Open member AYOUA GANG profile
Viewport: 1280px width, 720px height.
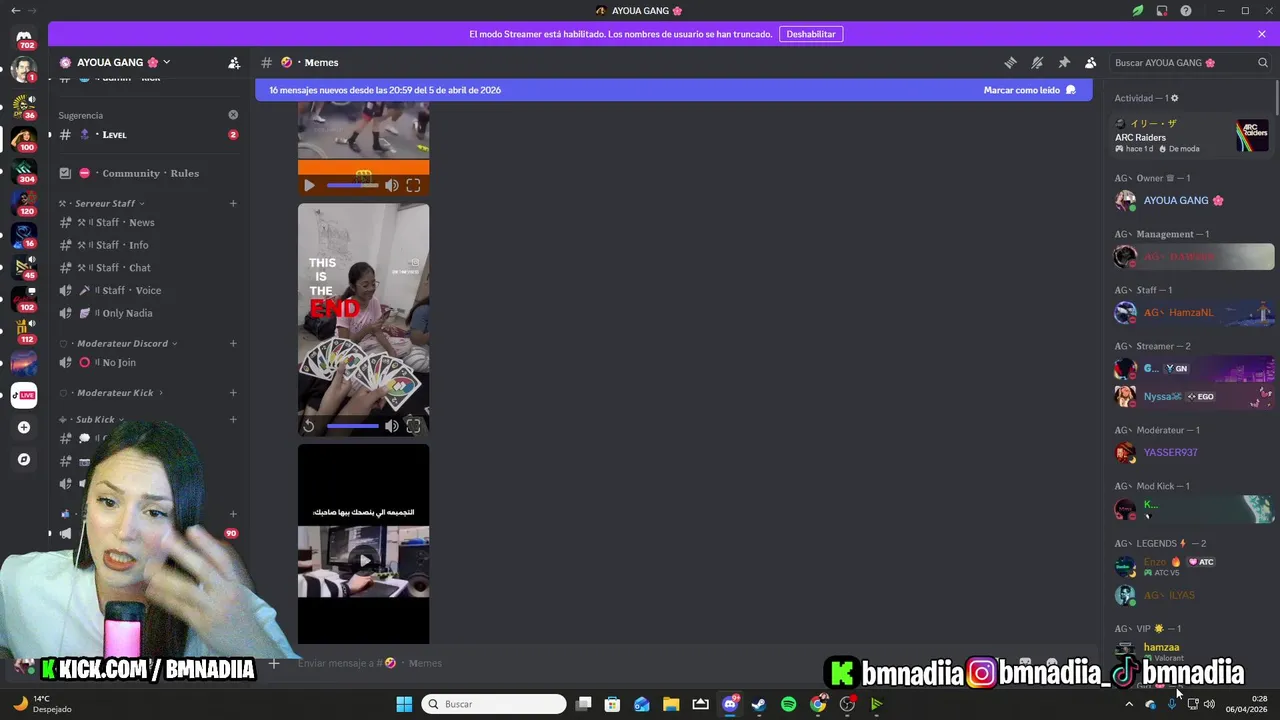(1193, 200)
